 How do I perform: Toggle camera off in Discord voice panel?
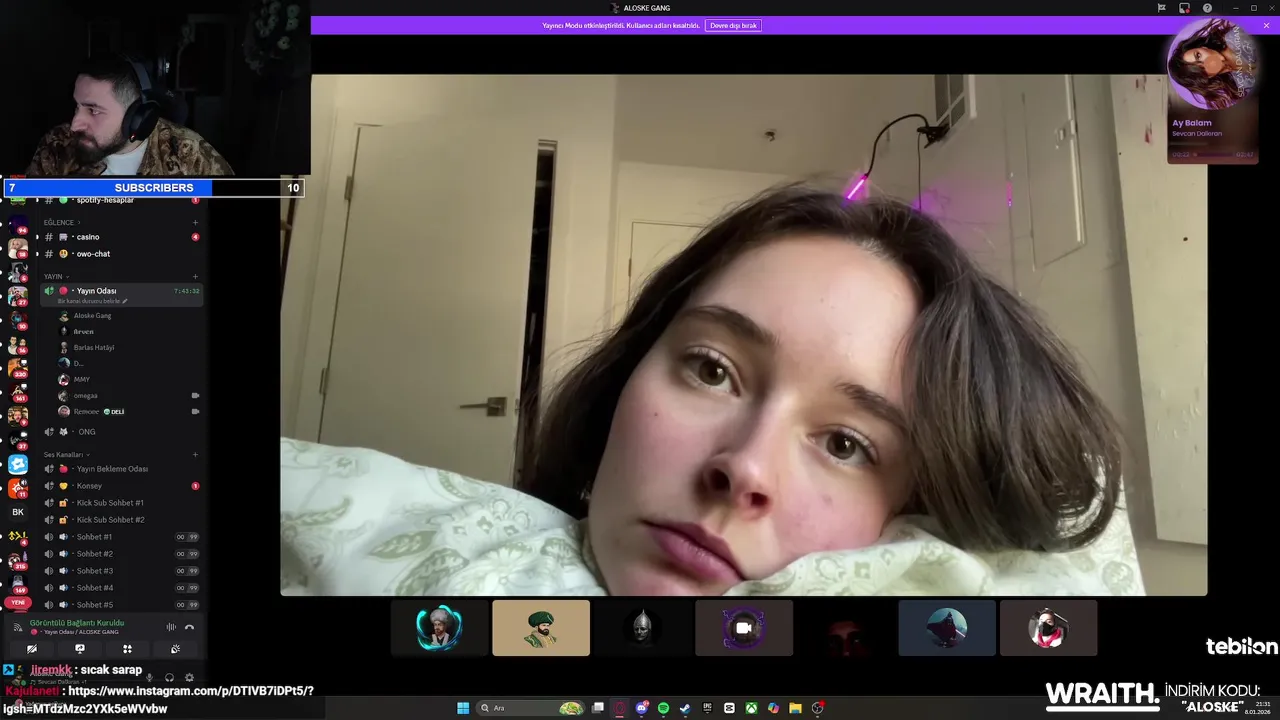click(32, 649)
